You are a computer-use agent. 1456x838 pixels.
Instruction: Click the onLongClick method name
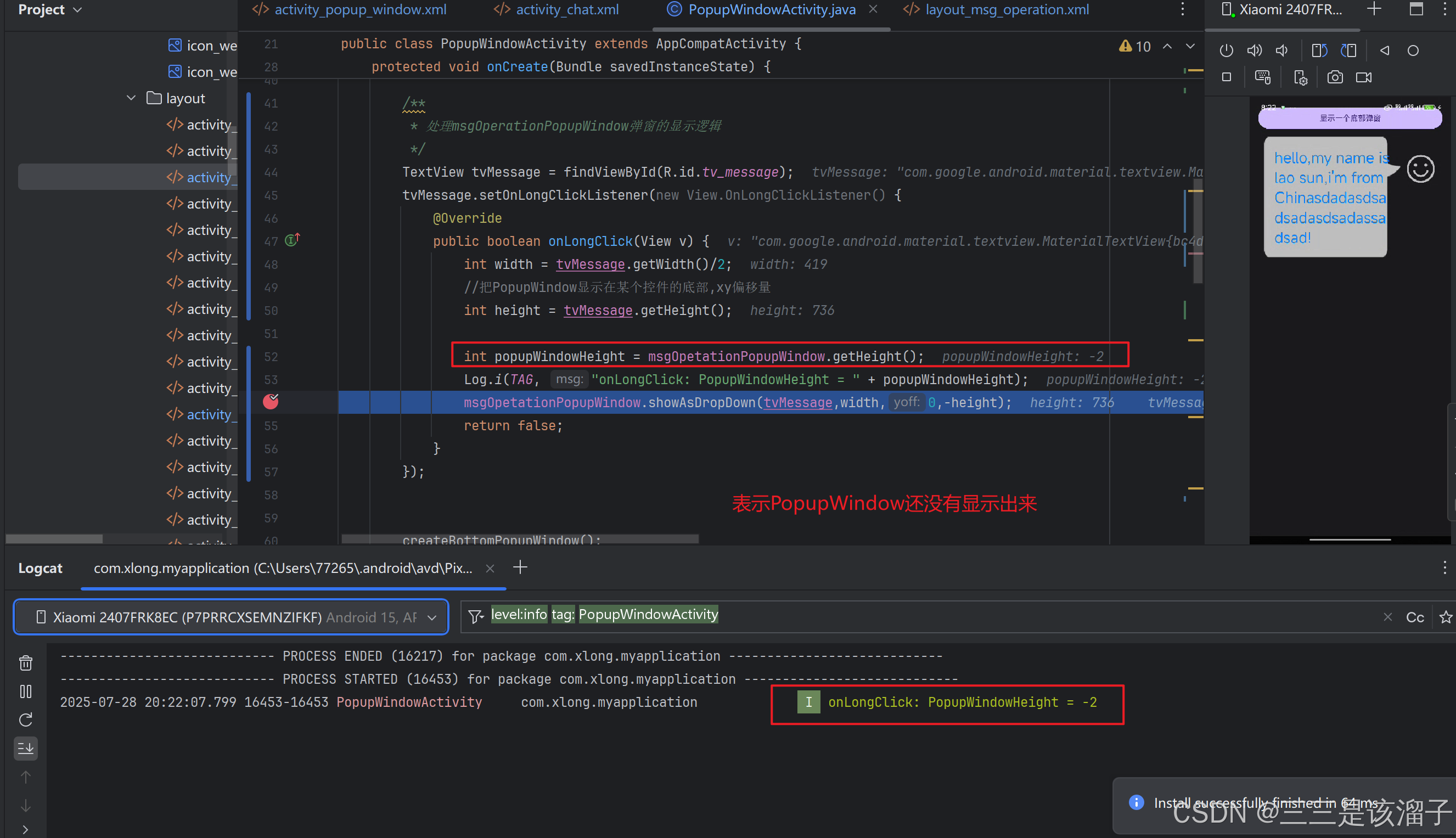pyautogui.click(x=590, y=241)
